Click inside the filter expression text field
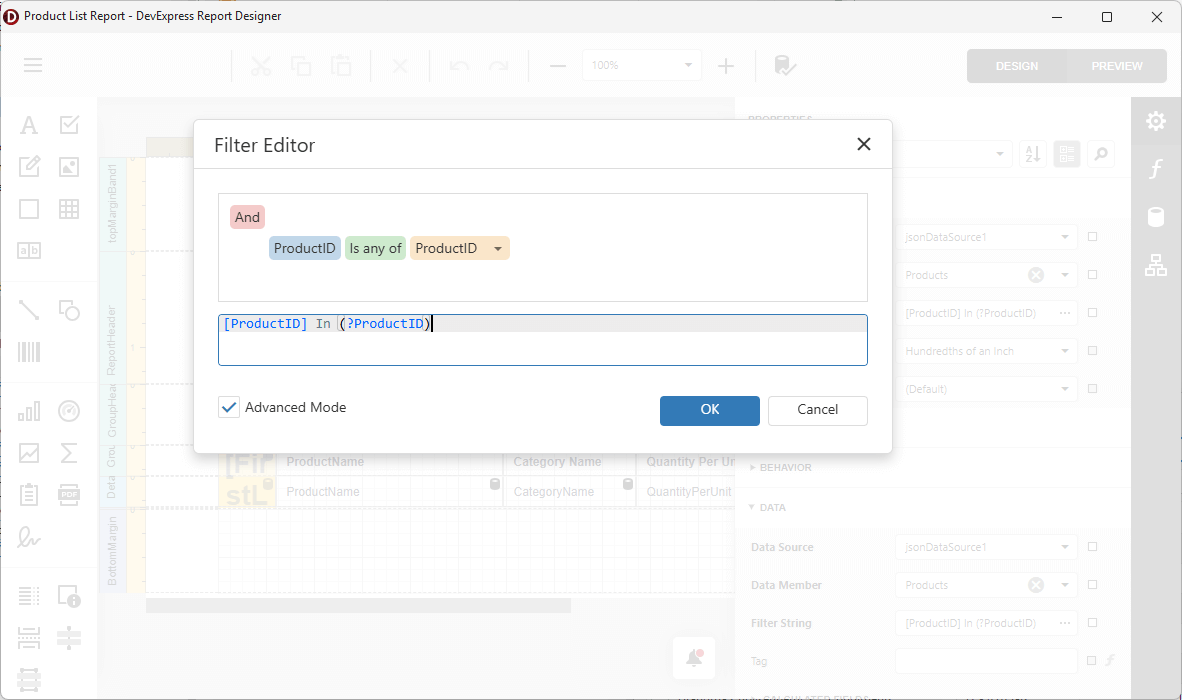 pyautogui.click(x=543, y=340)
